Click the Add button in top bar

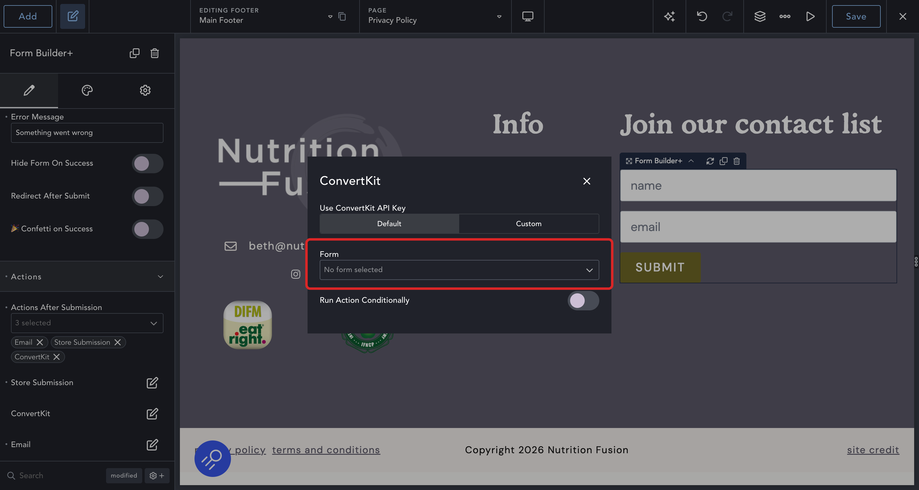click(28, 16)
